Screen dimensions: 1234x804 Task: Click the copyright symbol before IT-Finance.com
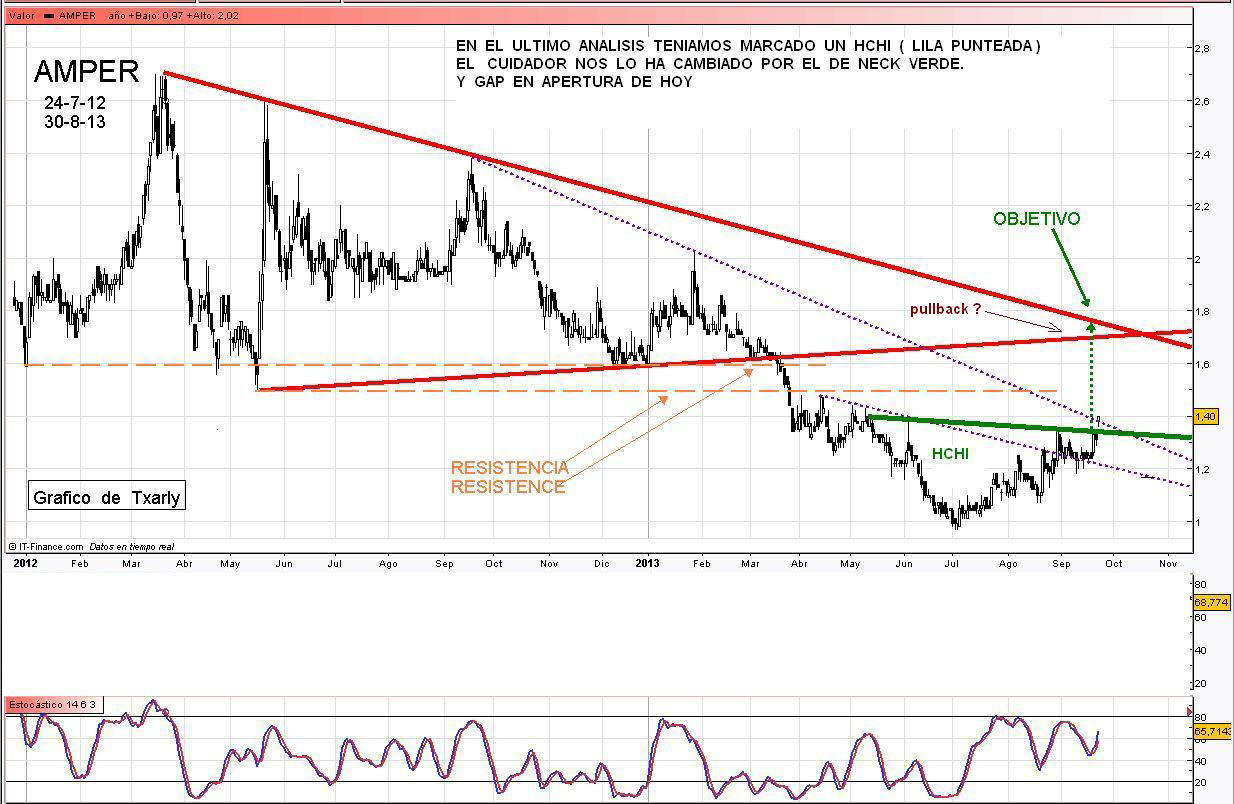point(12,547)
